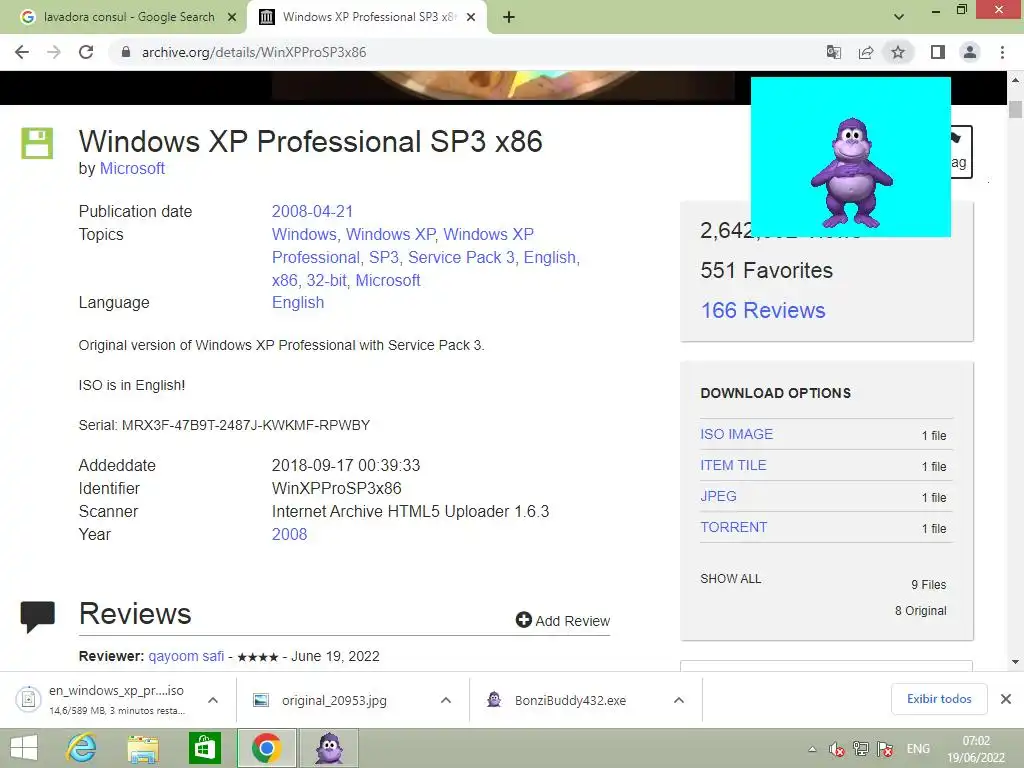Viewport: 1024px width, 768px height.
Task: Download the TORRENT option
Action: (x=733, y=527)
